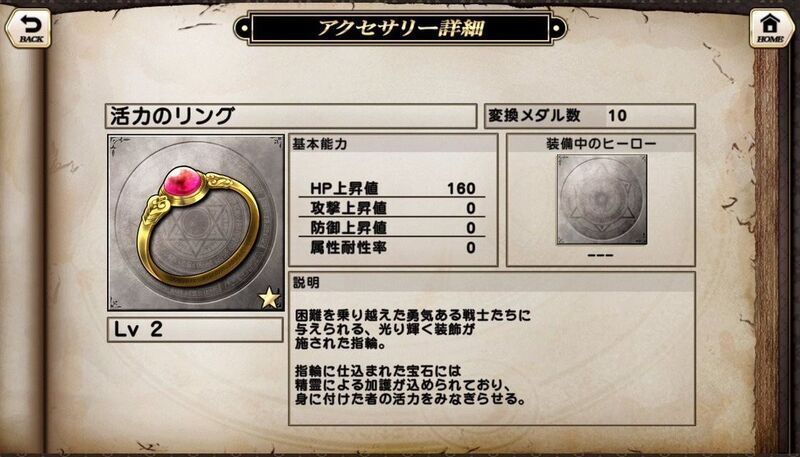
Task: Tap the 変換メダル数 10 box
Action: 590,116
